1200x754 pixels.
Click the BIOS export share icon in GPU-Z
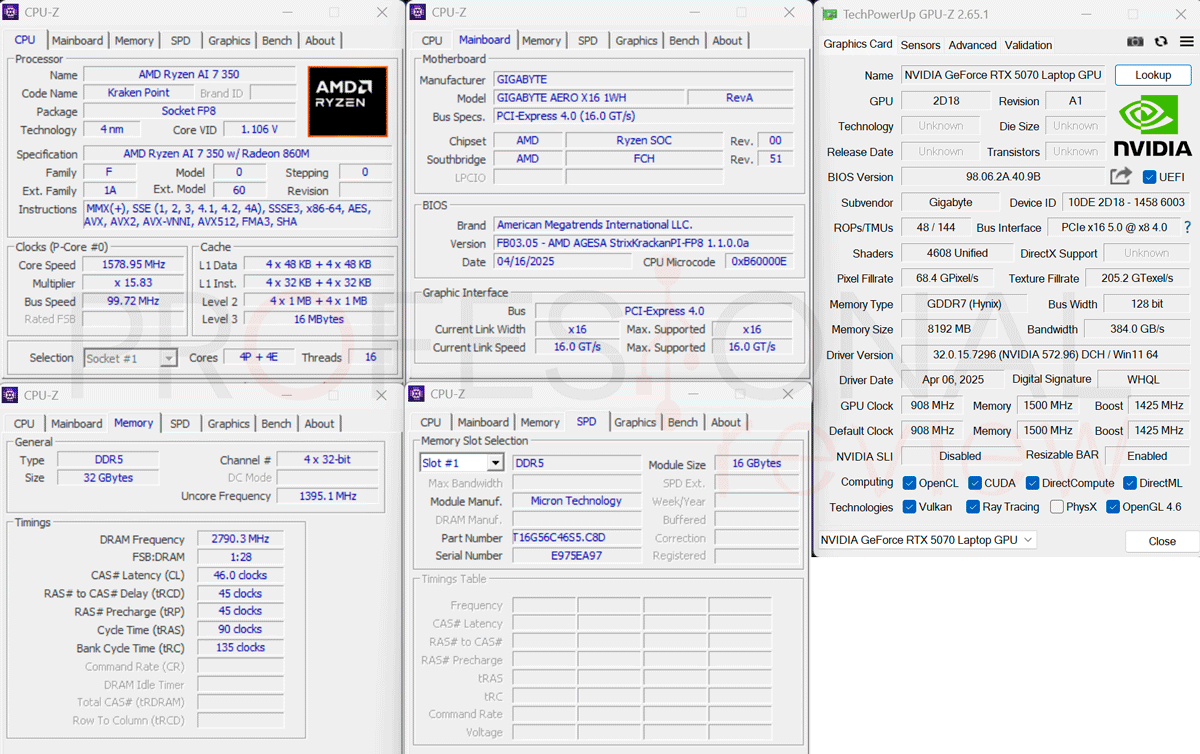(x=1121, y=176)
